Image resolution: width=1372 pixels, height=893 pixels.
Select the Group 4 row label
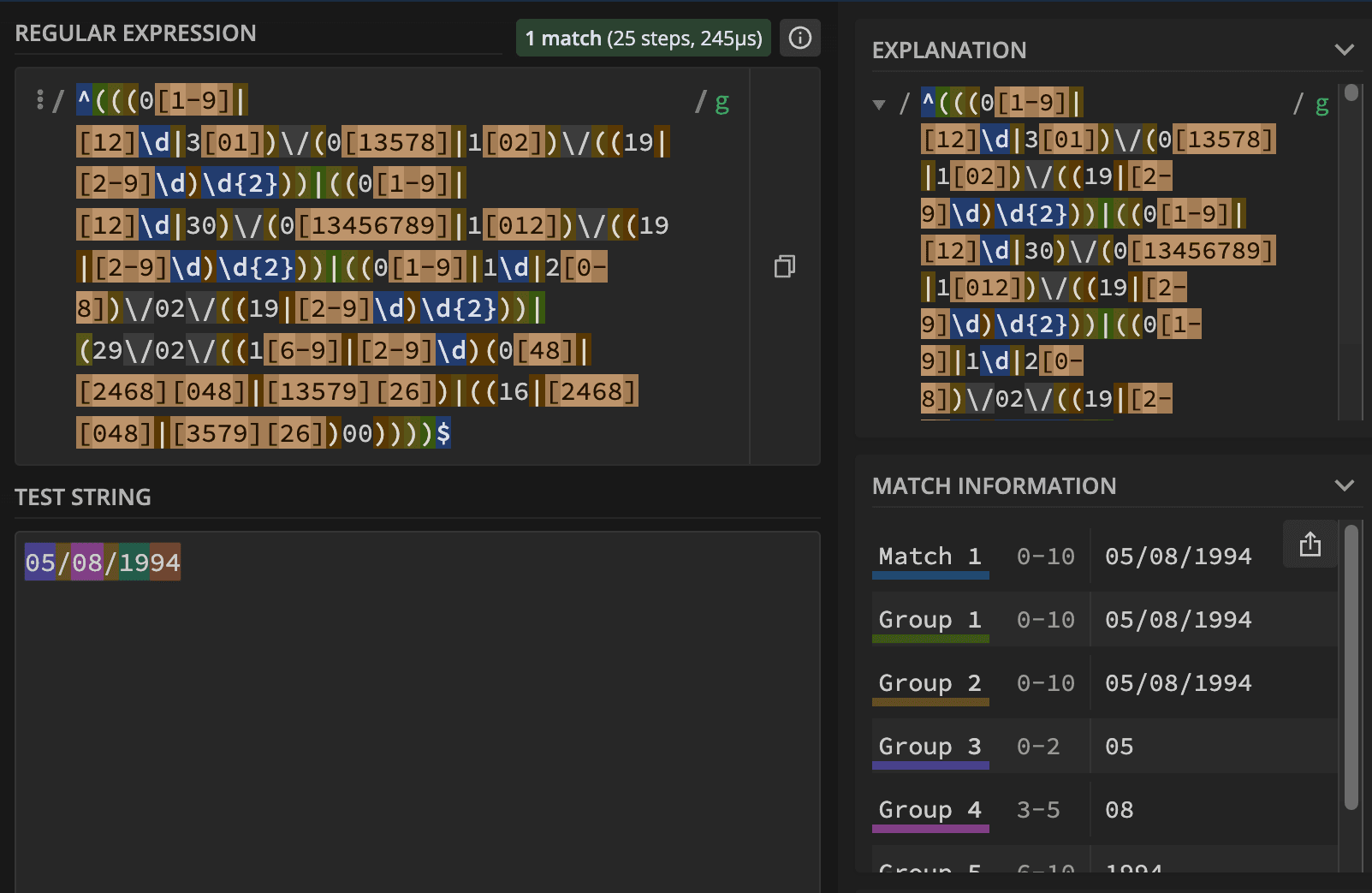(930, 810)
